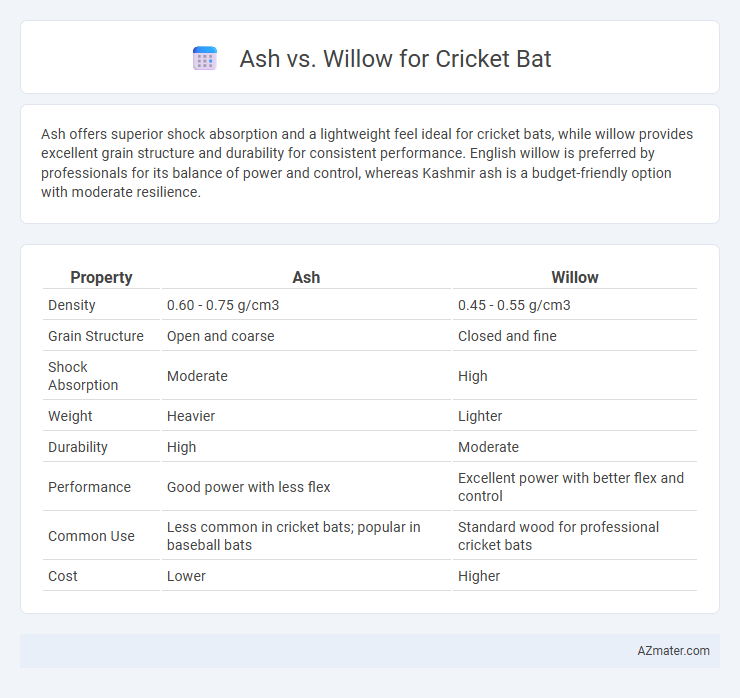Click the 'Weight' row label
The image size is (740, 698).
coord(70,416)
